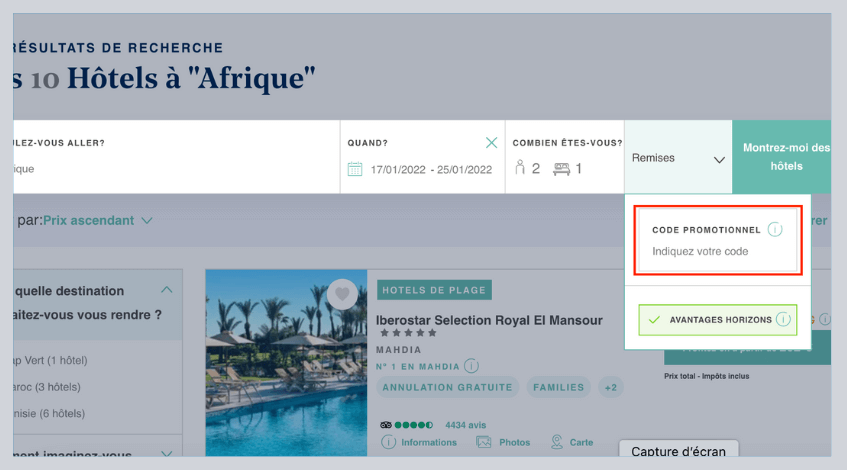
Task: Open the Remises dropdown
Action: (x=678, y=158)
